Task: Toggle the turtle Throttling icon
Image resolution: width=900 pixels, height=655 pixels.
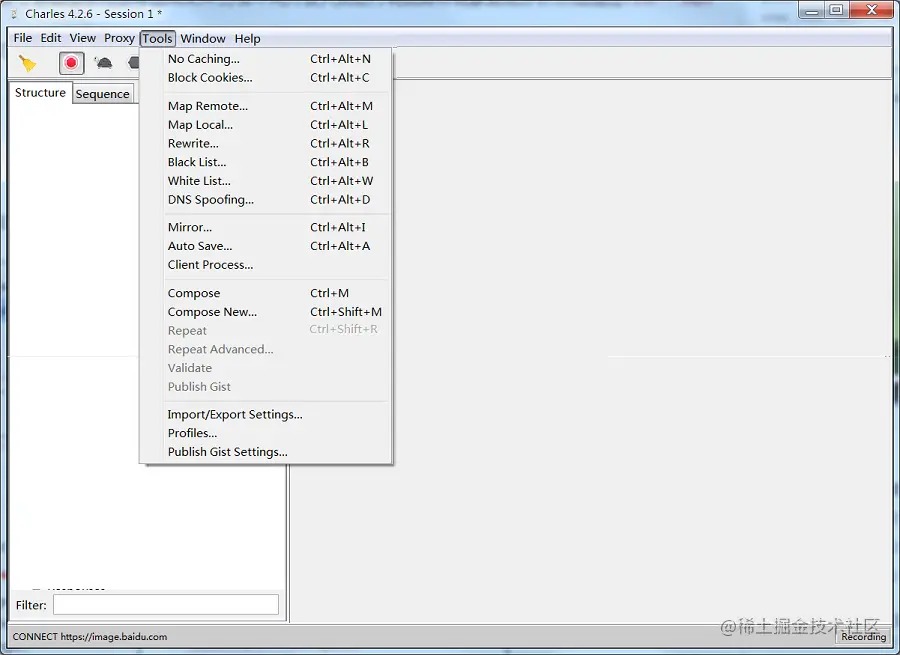Action: (103, 63)
